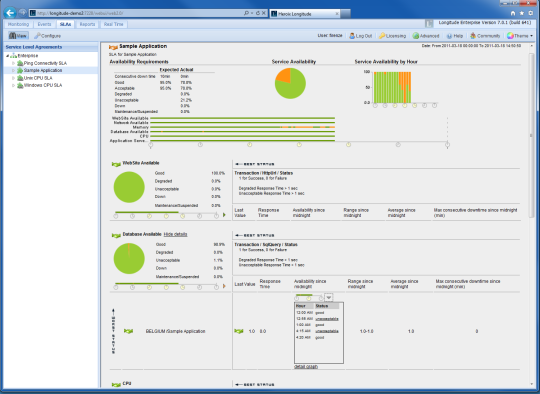540x394 pixels.
Task: Click the BELGIUM /Sample Application row text
Action: click(x=175, y=331)
